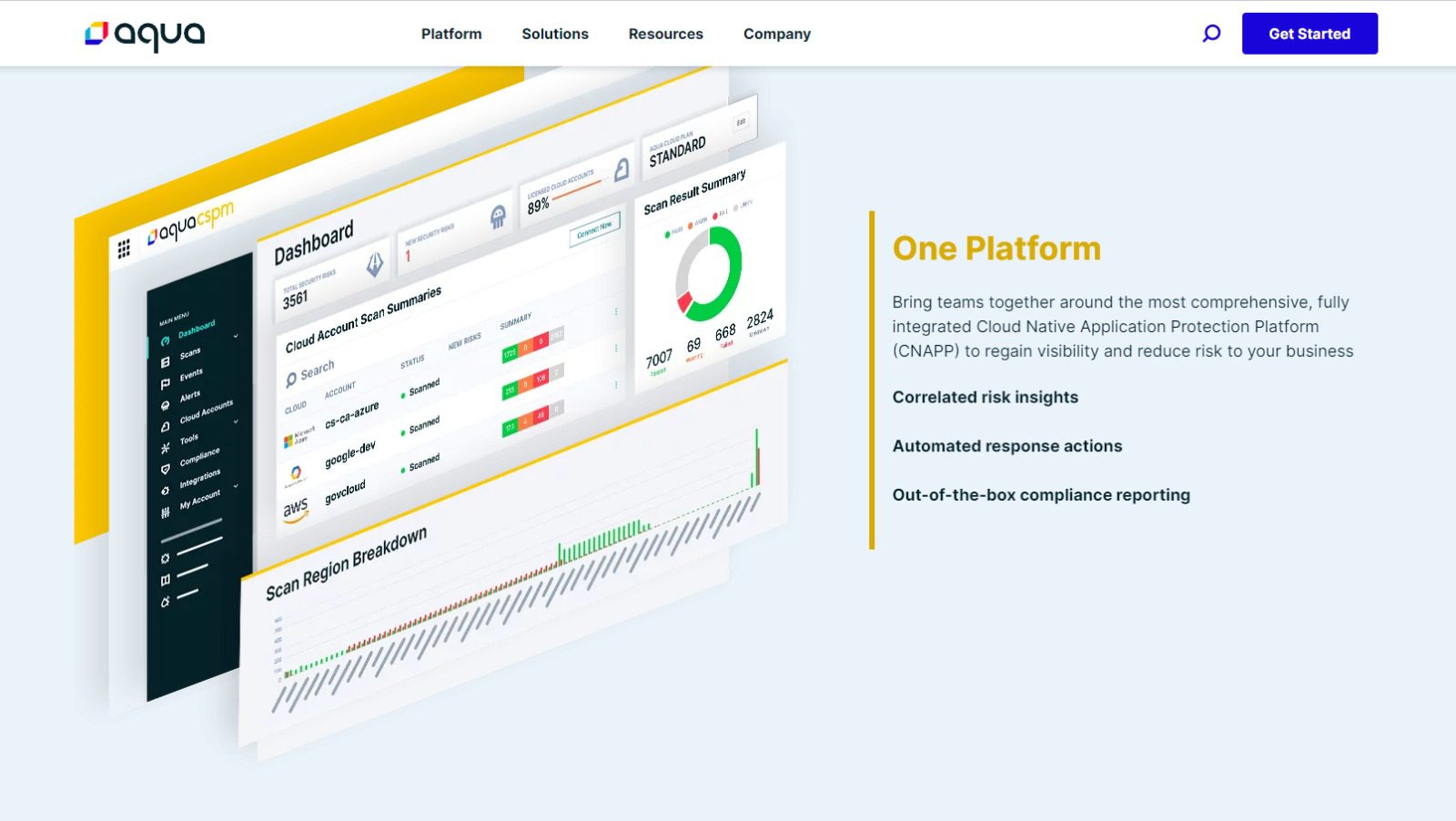Select Cloud Accounts in the dark sidebar
Image resolution: width=1456 pixels, height=821 pixels.
click(207, 411)
